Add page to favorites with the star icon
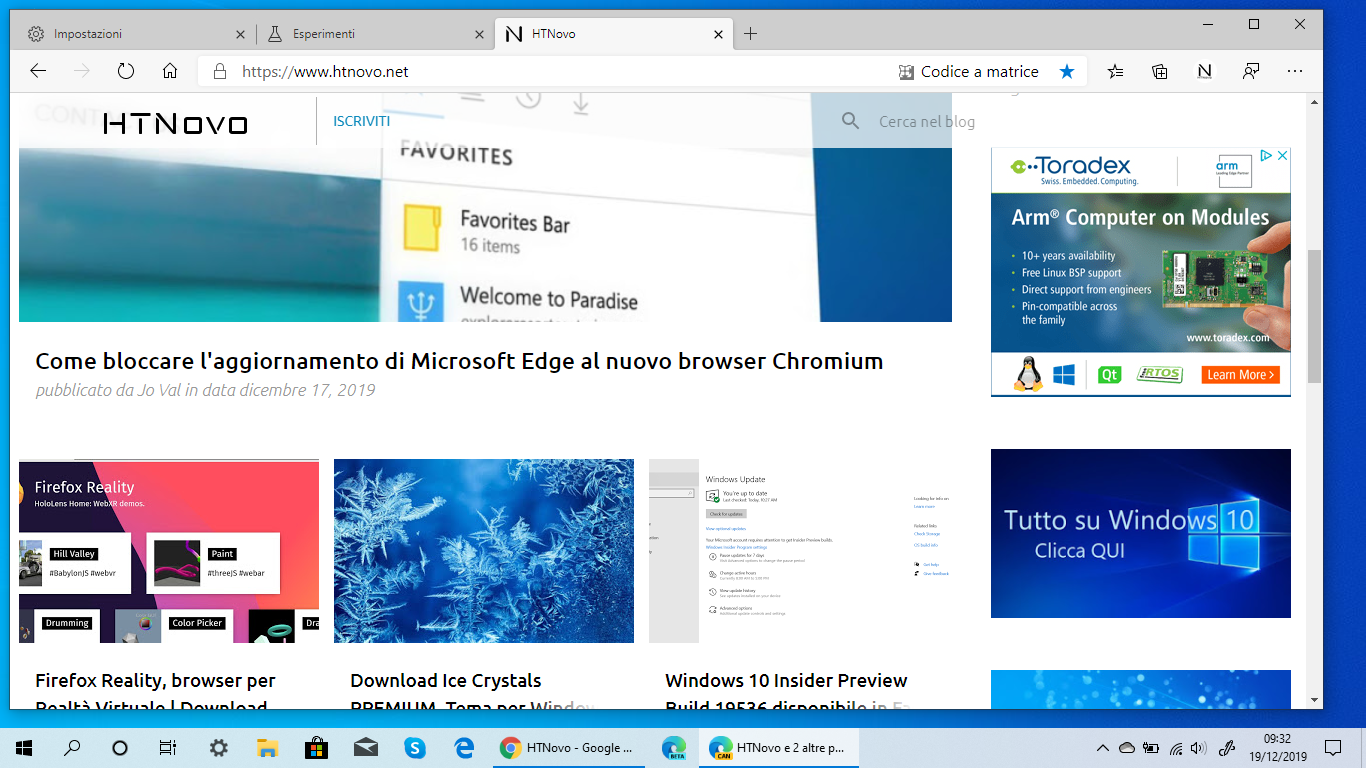This screenshot has width=1366, height=768. [1067, 71]
